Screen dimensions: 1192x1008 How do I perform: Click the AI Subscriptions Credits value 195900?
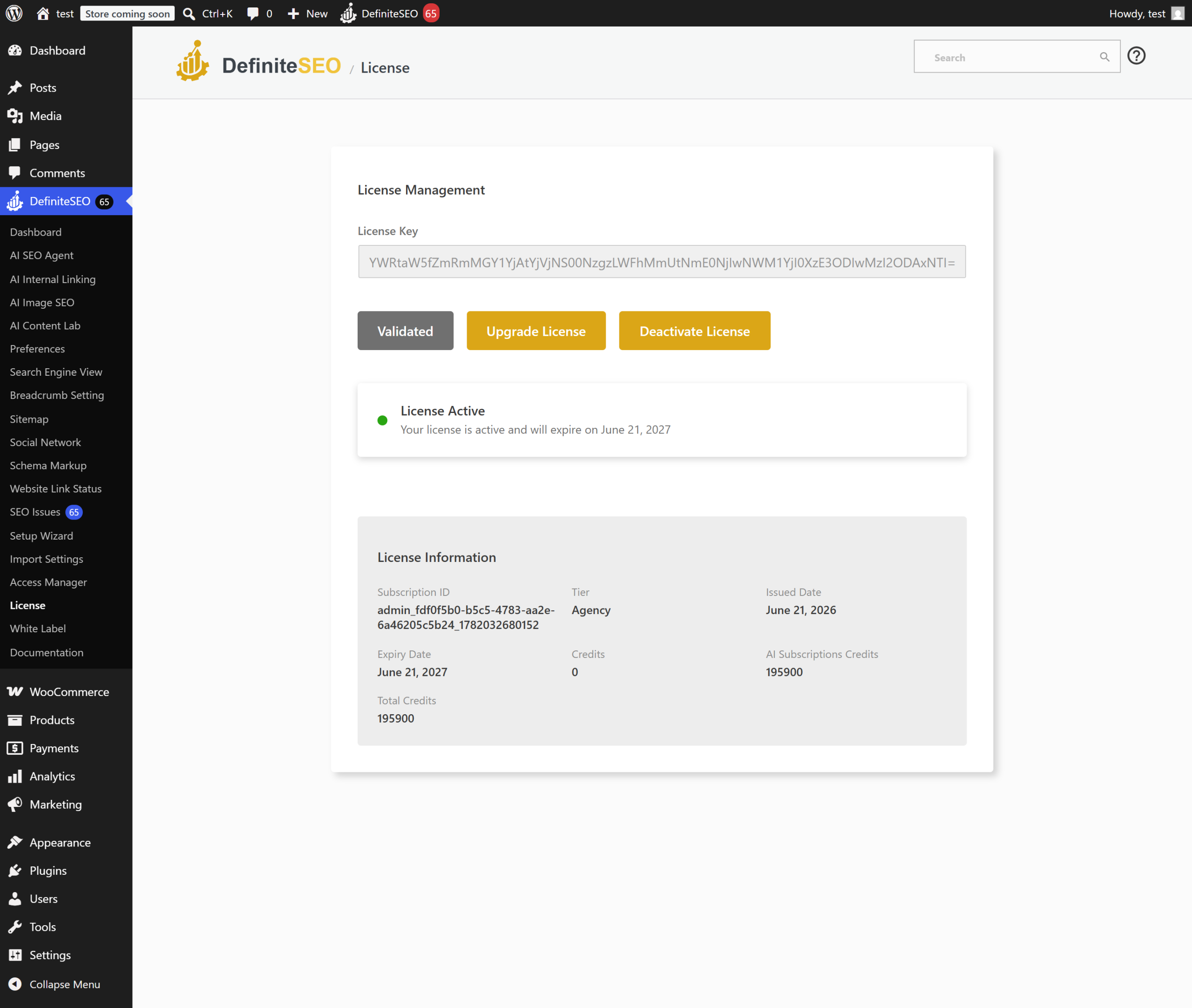point(784,672)
